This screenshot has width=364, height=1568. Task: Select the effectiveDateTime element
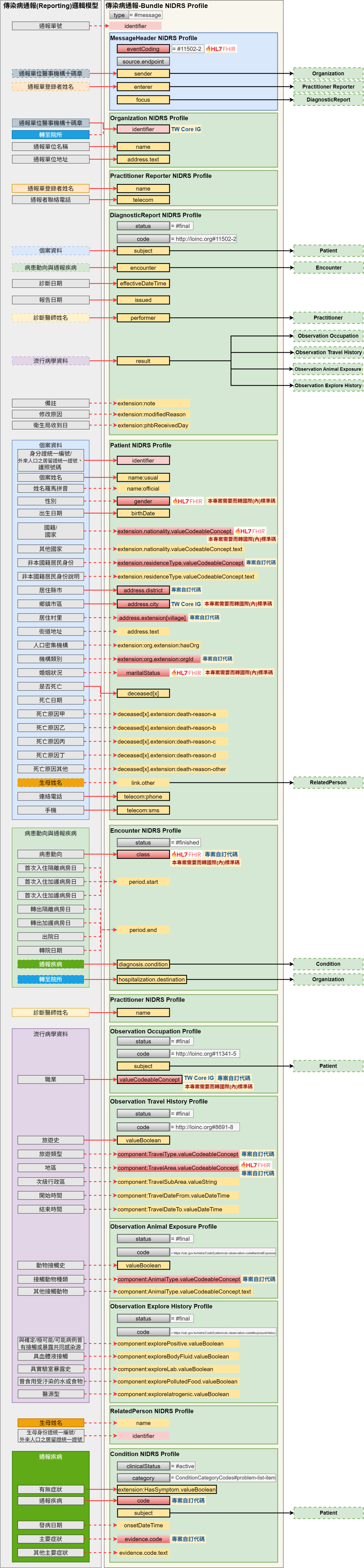(x=143, y=284)
